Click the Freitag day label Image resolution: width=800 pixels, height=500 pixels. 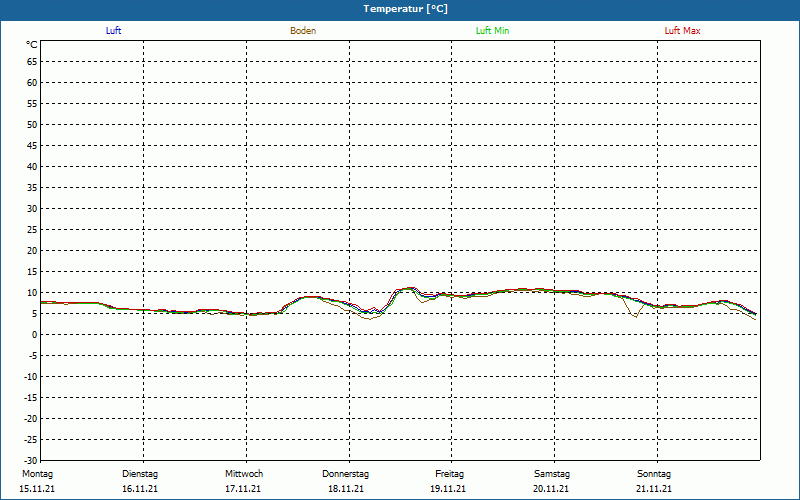[449, 474]
